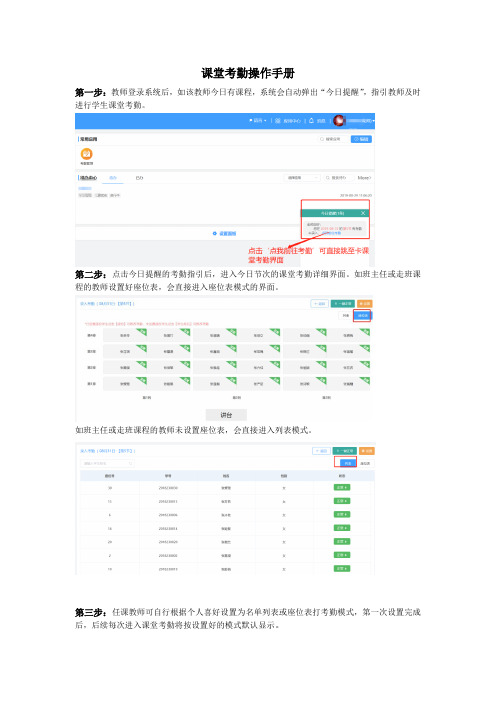
Task: Select the blue list mode toggle in table view
Action: click(x=348, y=463)
